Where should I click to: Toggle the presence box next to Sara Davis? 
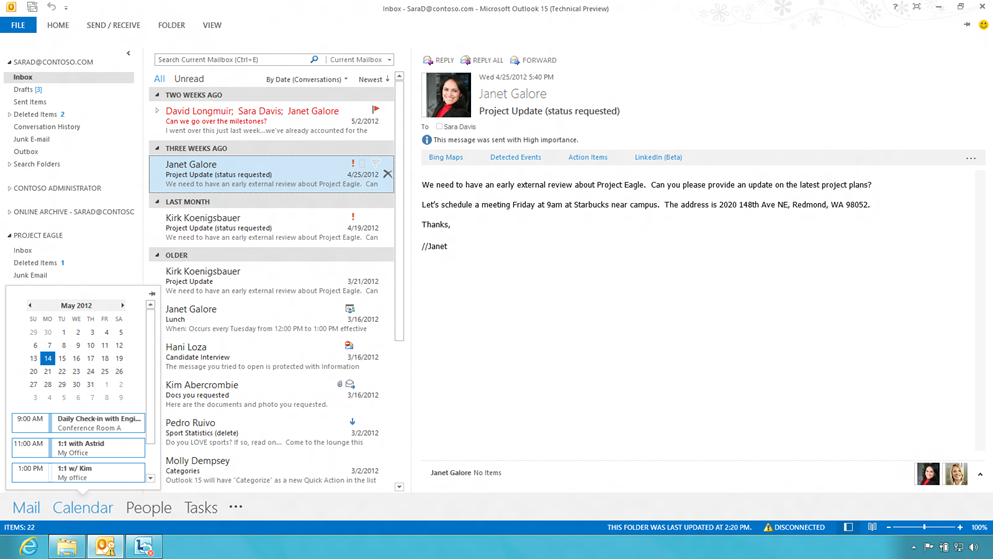click(439, 127)
